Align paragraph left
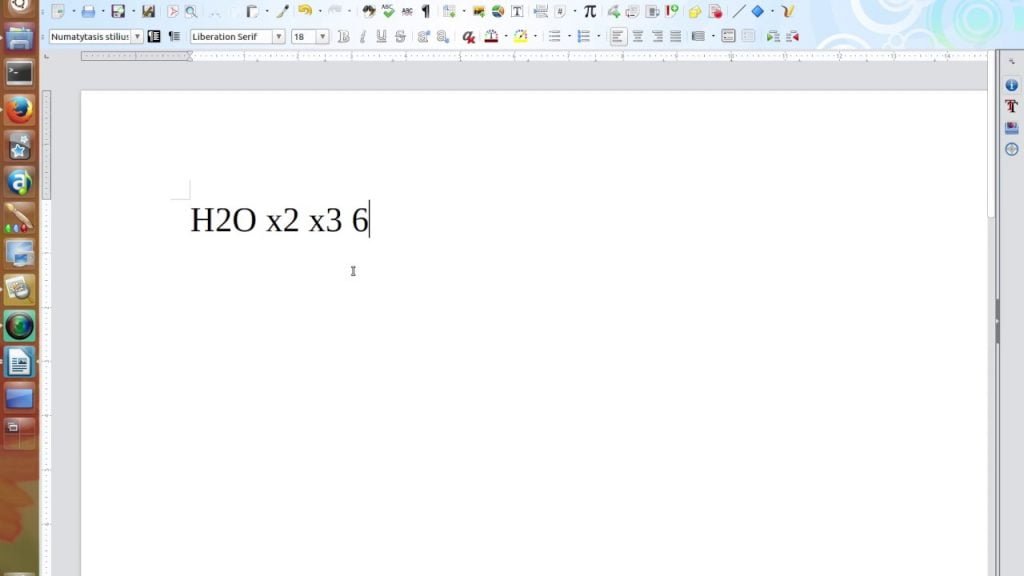 tap(618, 37)
